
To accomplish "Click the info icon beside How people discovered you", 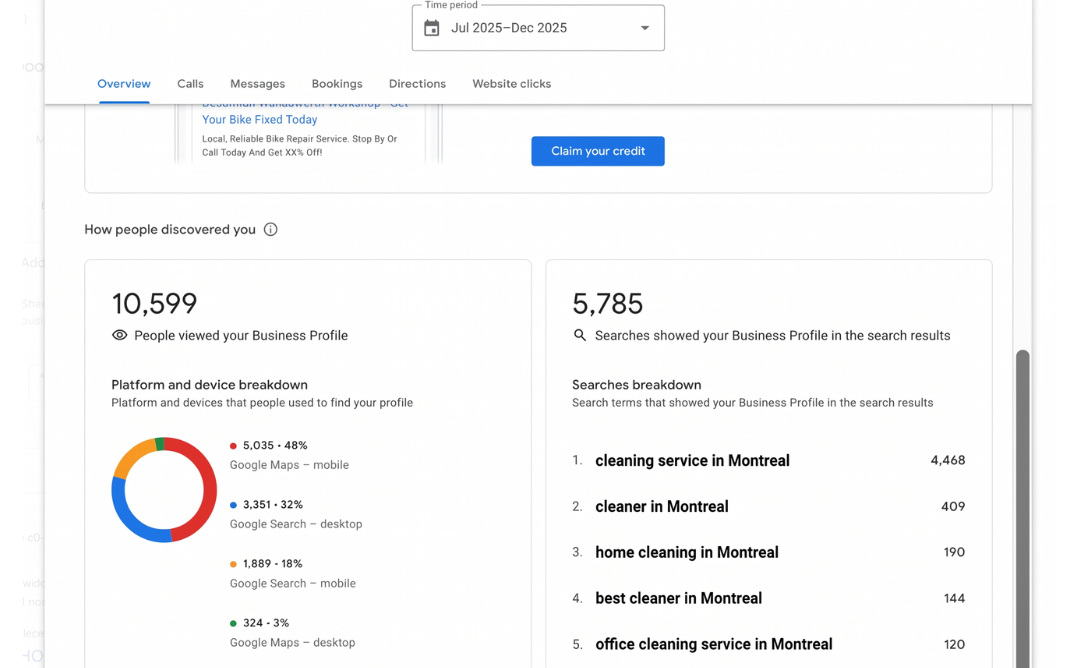I will [271, 229].
